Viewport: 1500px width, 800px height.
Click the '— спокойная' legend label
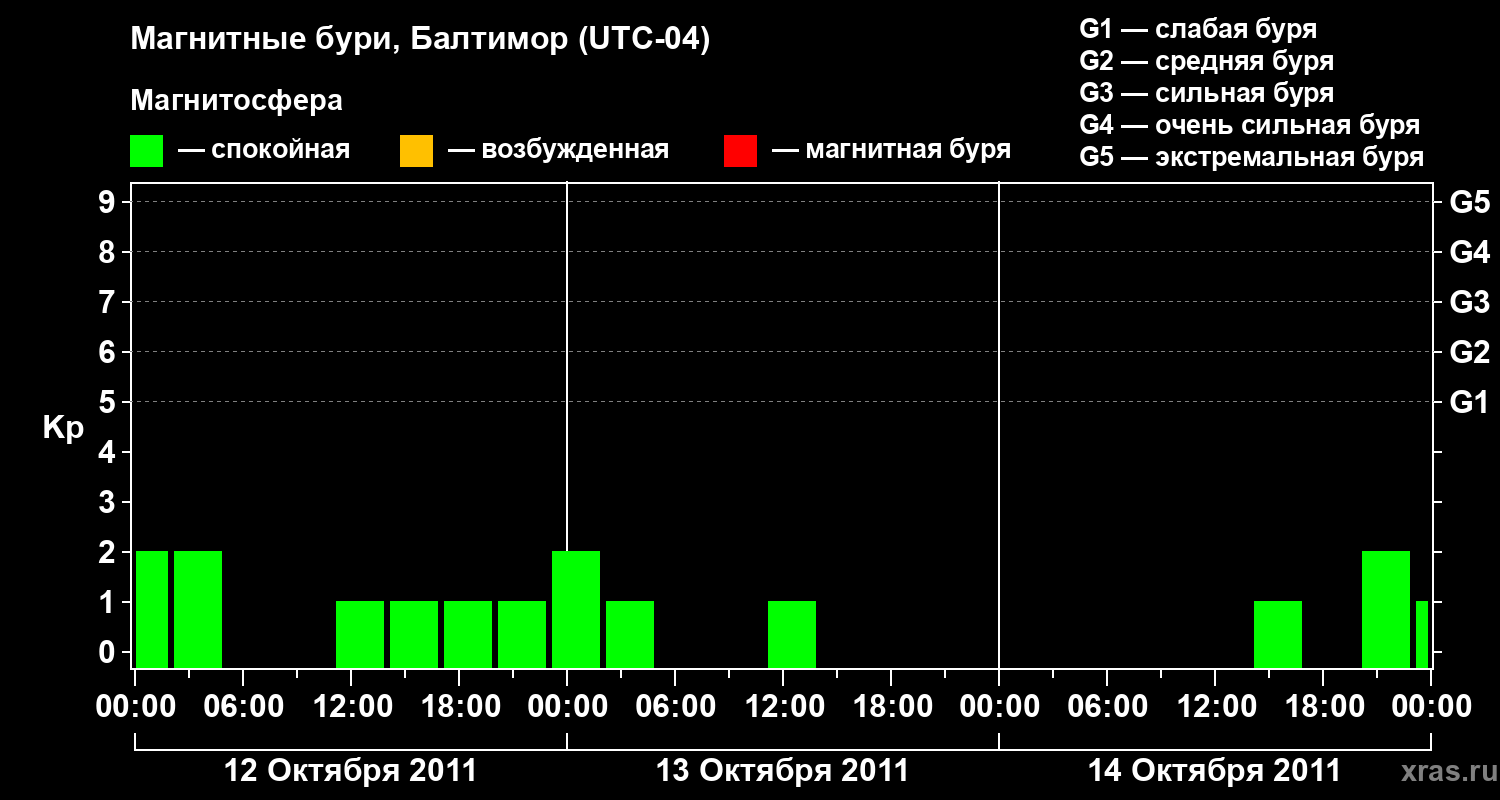[x=264, y=150]
